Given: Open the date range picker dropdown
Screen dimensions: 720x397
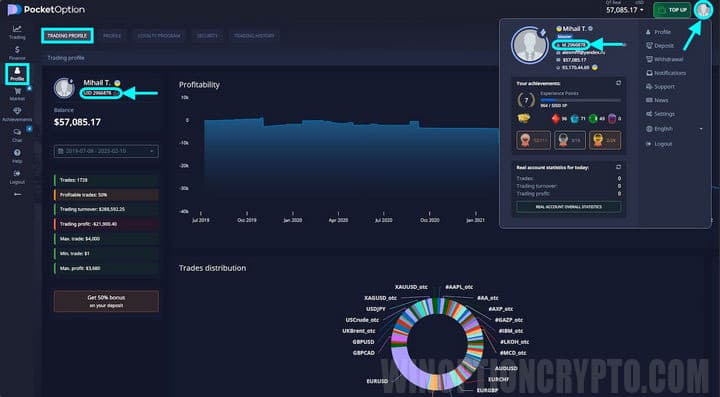Looking at the screenshot, I should click(x=106, y=151).
